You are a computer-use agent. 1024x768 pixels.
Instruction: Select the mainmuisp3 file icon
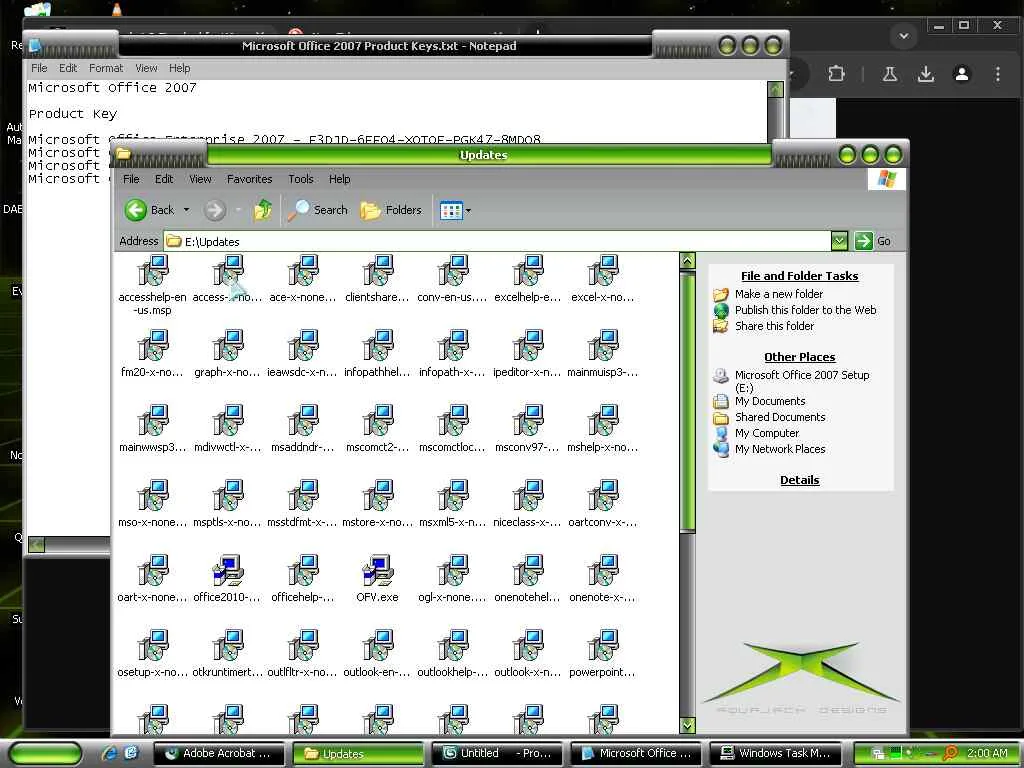[603, 345]
